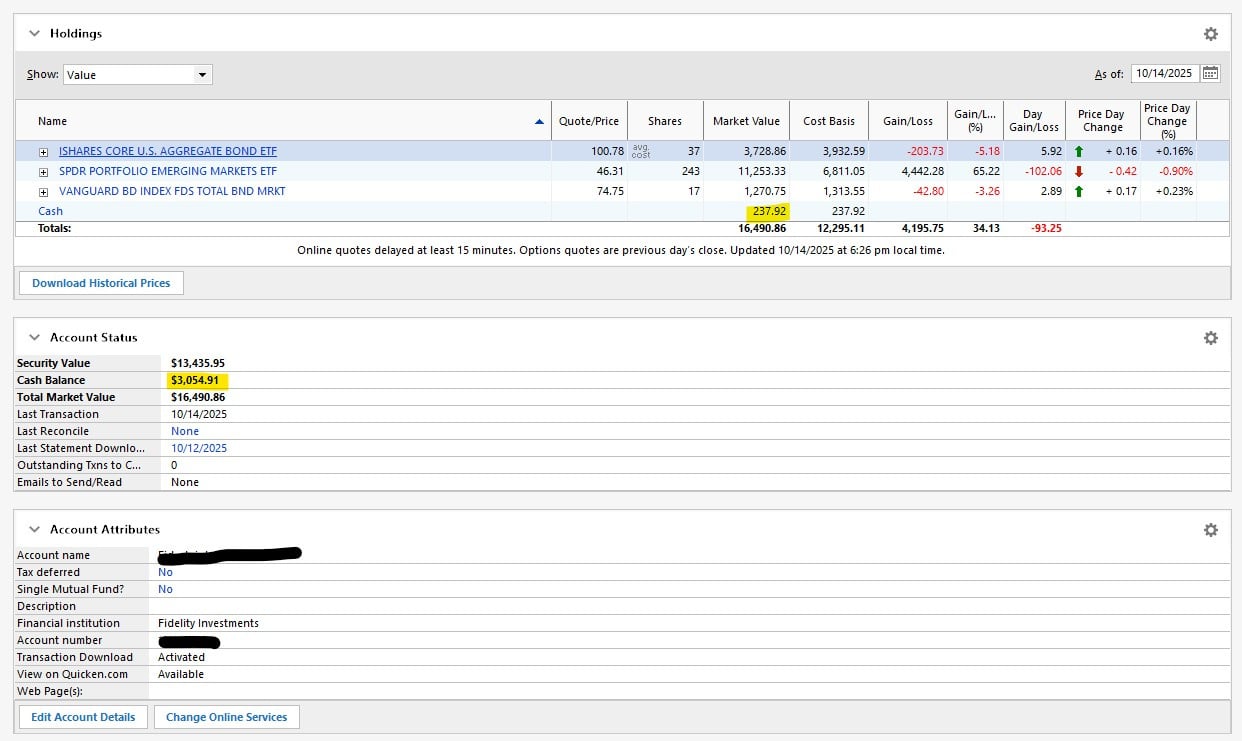Click the As of date field
The image size is (1242, 741).
tap(1165, 73)
